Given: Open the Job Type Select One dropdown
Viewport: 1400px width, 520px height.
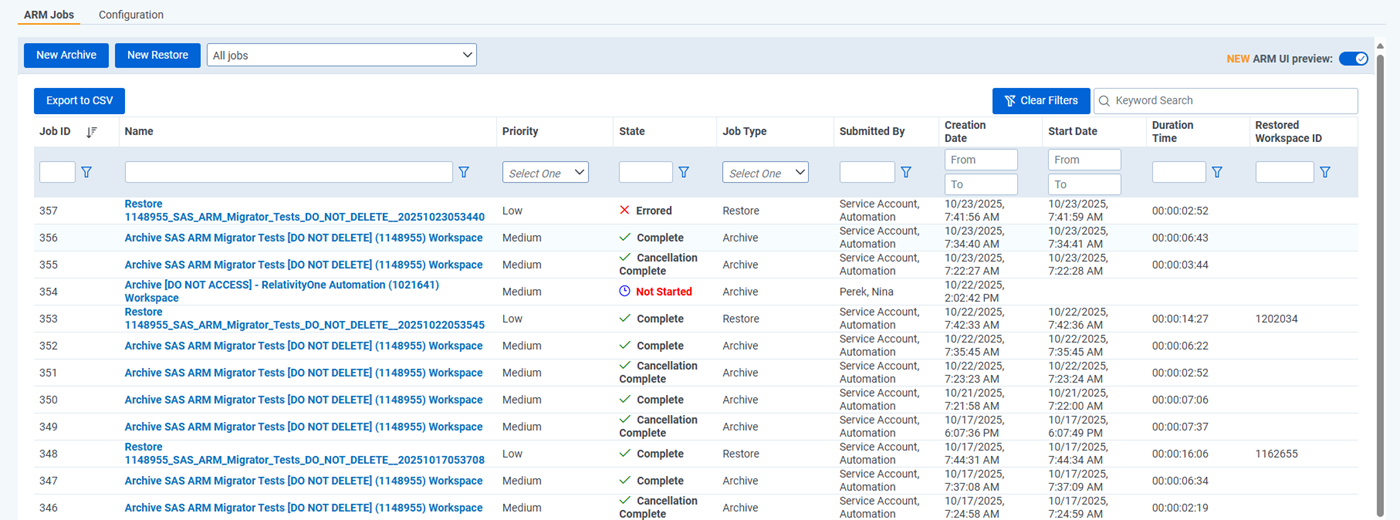Looking at the screenshot, I should 765,173.
